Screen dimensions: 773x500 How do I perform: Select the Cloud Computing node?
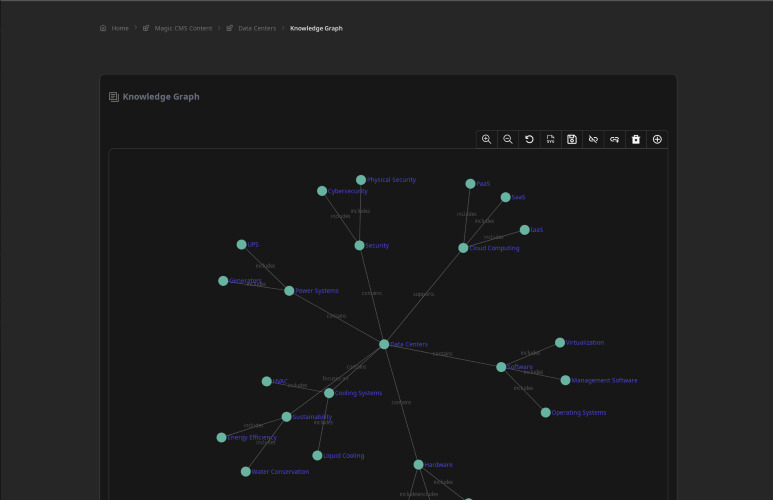tap(463, 248)
